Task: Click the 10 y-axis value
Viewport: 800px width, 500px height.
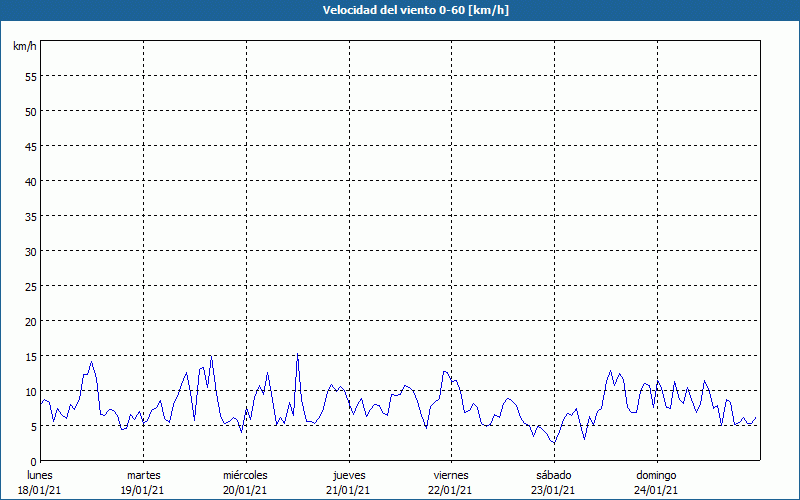Action: pos(31,391)
